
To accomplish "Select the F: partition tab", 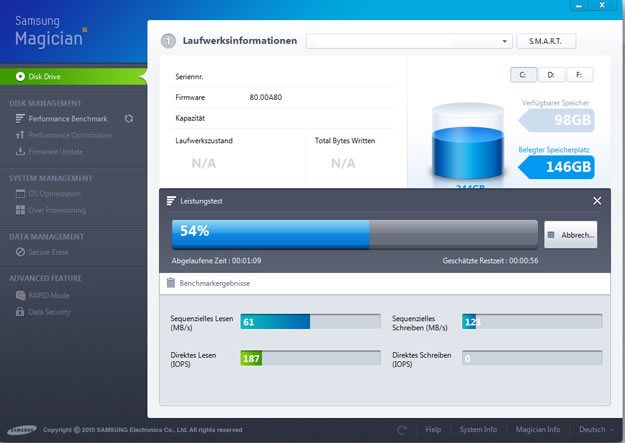I will click(x=579, y=75).
